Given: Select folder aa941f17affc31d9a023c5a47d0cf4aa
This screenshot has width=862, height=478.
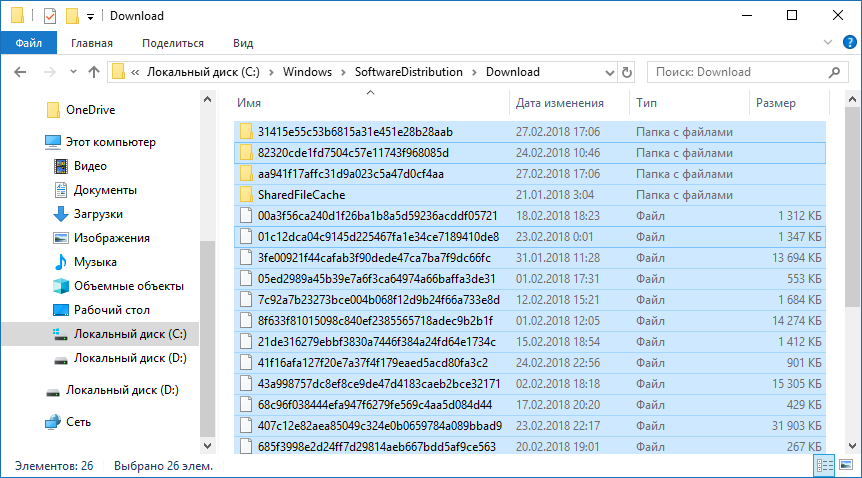Looking at the screenshot, I should (529, 174).
